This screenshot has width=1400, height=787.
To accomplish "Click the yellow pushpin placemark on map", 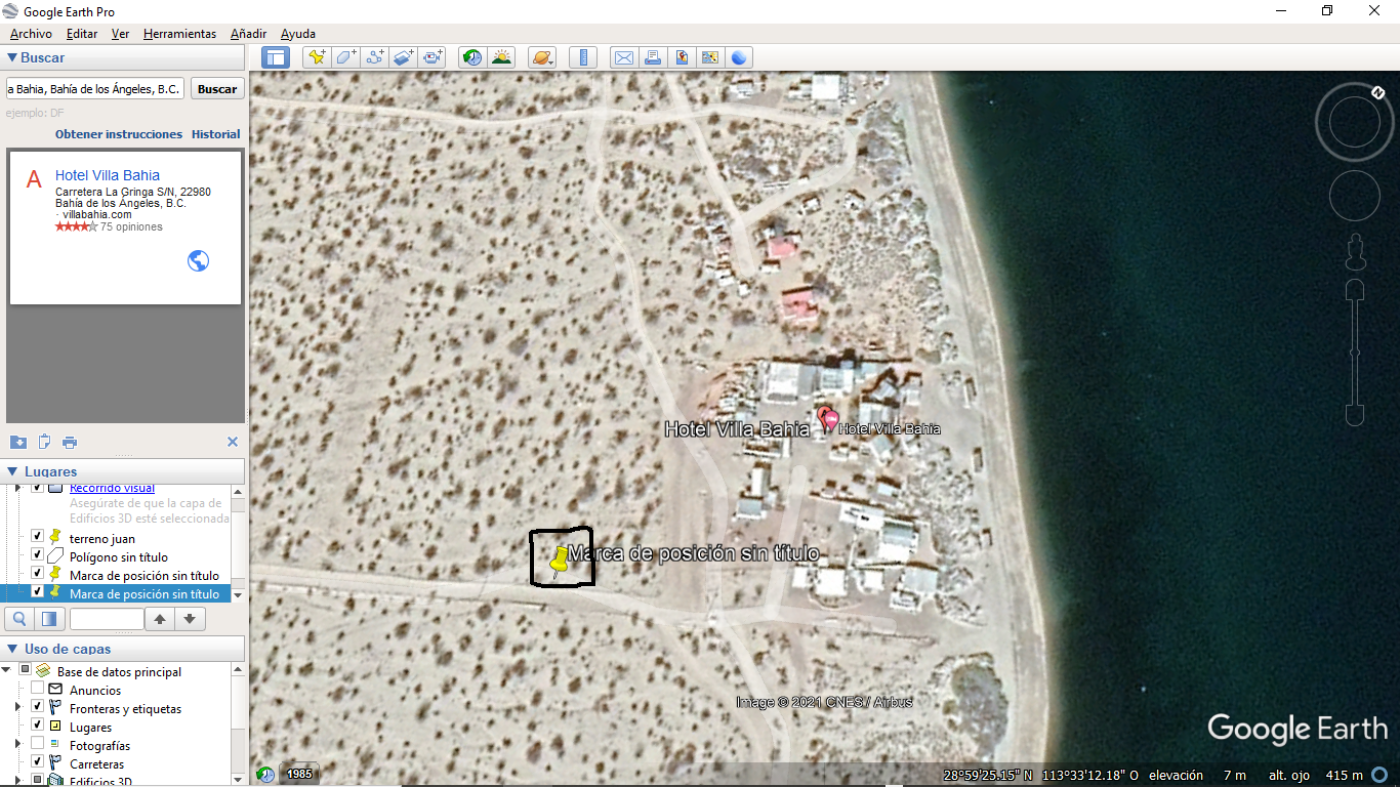I will point(560,562).
